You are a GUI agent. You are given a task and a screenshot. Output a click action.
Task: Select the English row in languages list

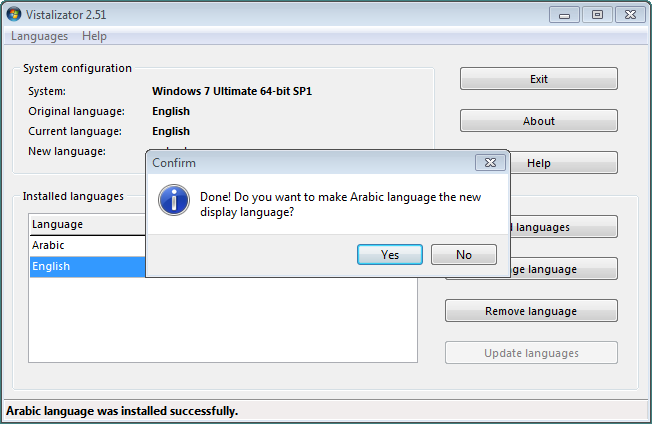click(87, 266)
